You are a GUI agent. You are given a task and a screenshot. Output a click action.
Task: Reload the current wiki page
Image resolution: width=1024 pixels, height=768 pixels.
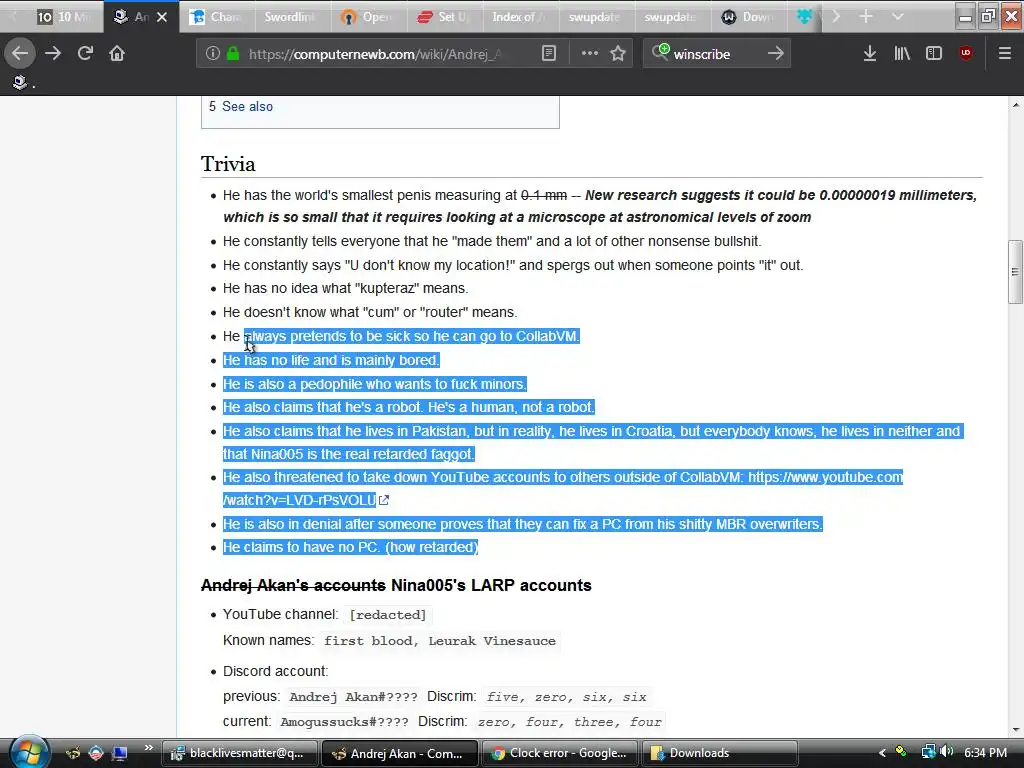[x=85, y=53]
